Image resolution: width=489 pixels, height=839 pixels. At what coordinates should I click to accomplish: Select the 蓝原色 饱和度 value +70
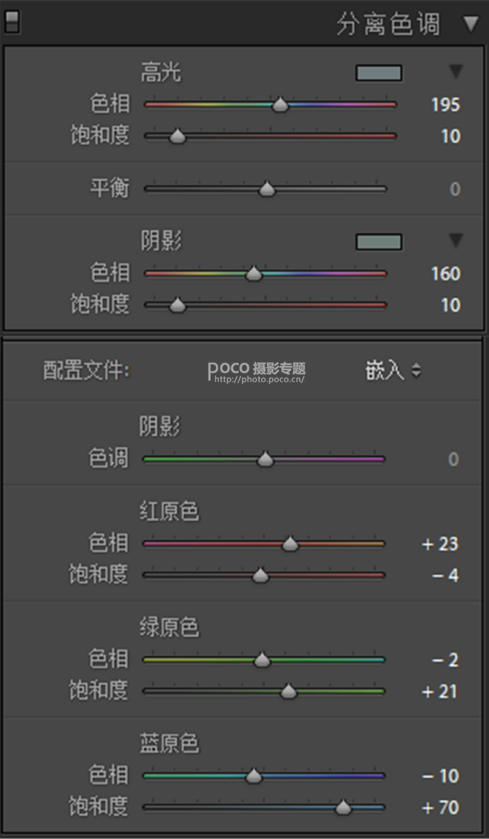point(440,807)
